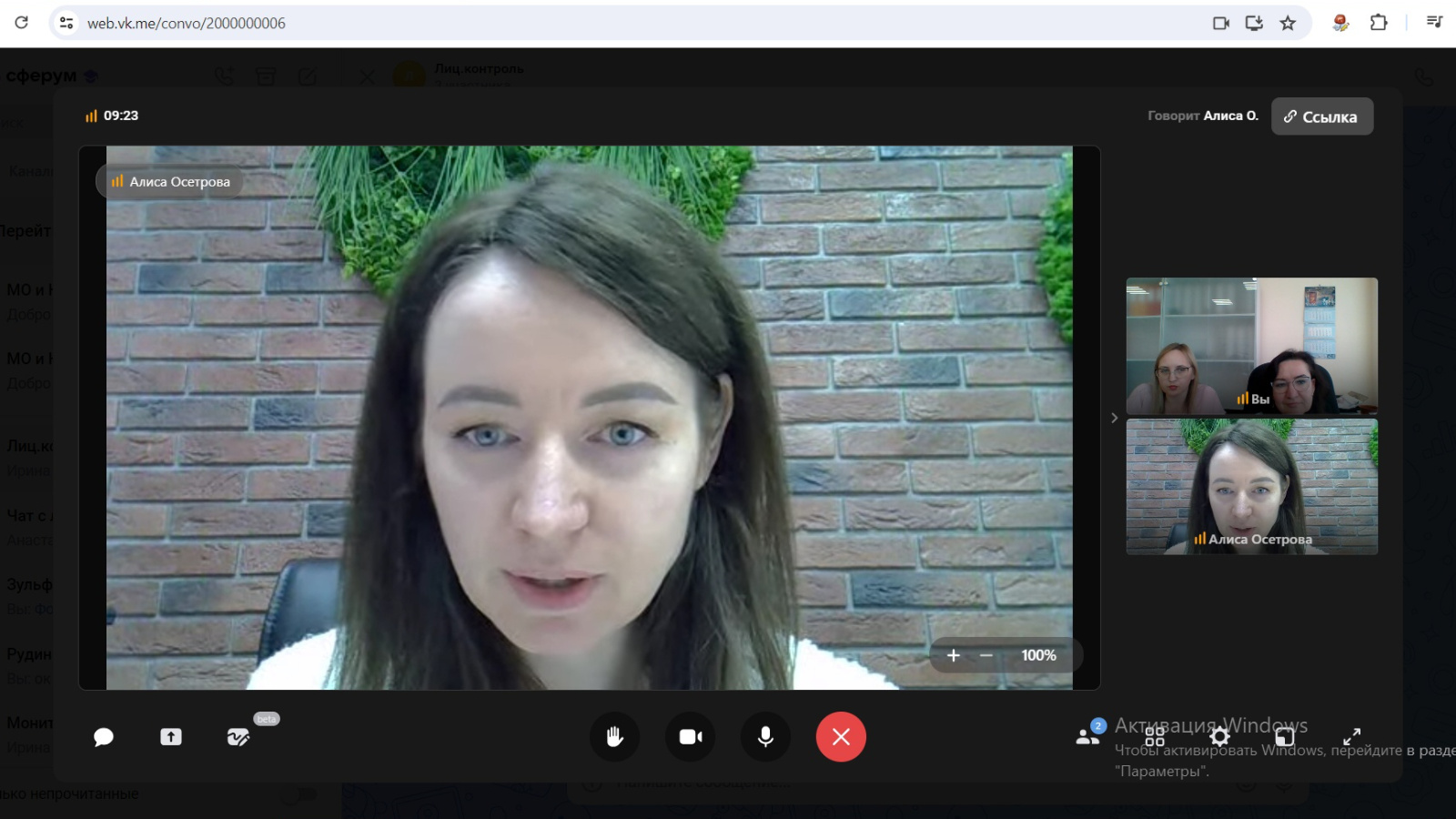The width and height of the screenshot is (1456, 819).
Task: Turn off the video camera
Action: (691, 736)
